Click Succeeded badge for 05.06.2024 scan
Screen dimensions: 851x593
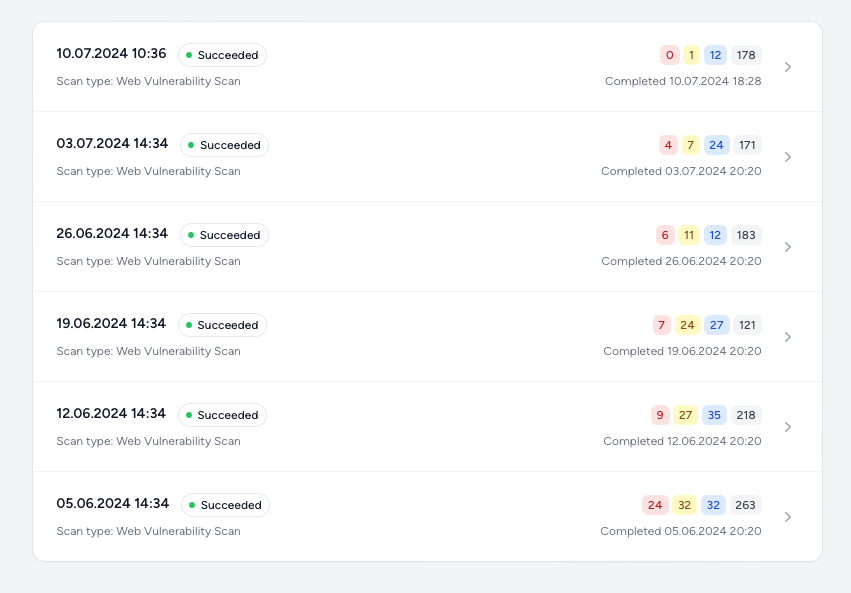[x=225, y=505]
